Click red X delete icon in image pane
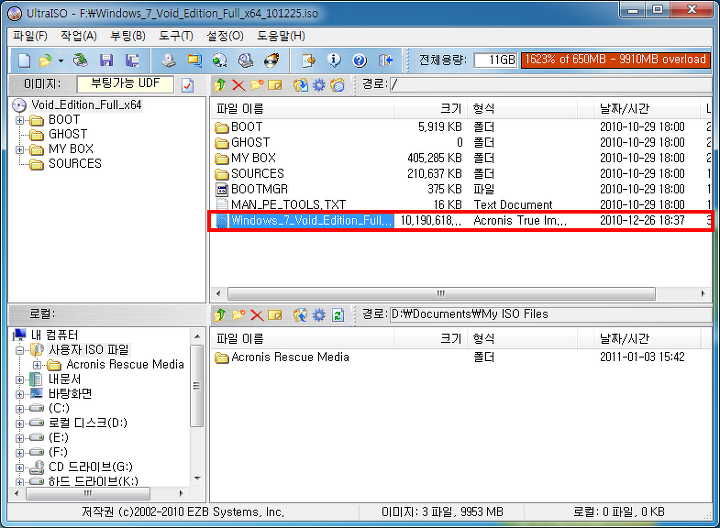The width and height of the screenshot is (720, 528). pos(238,85)
